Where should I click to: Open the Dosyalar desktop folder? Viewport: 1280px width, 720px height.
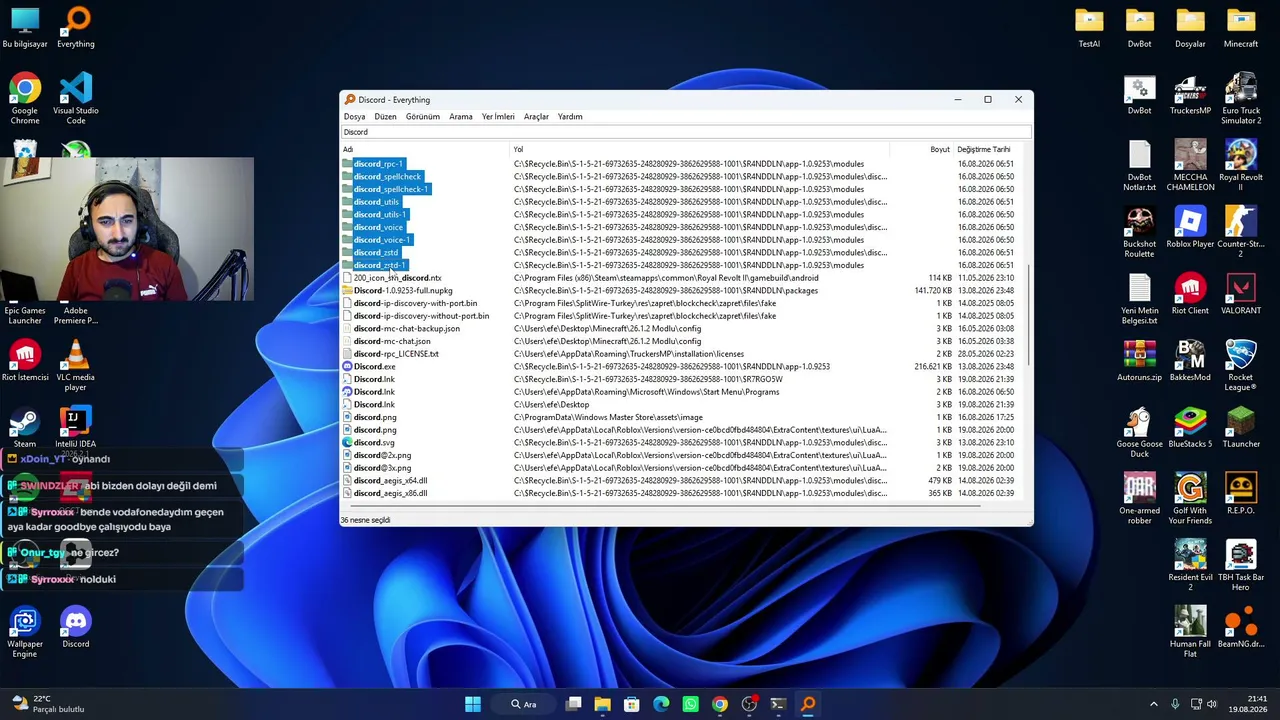[x=1190, y=28]
